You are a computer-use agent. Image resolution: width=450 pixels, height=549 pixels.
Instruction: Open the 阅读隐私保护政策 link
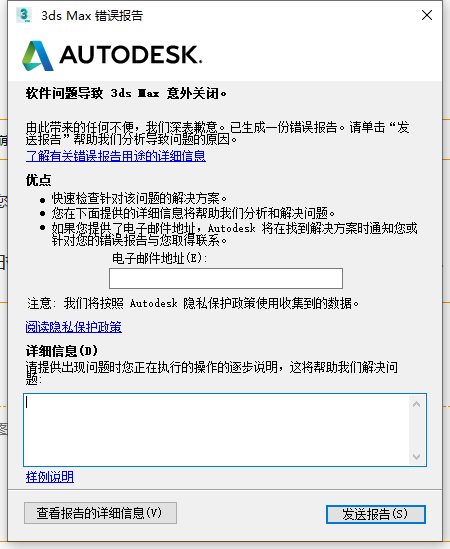click(74, 327)
